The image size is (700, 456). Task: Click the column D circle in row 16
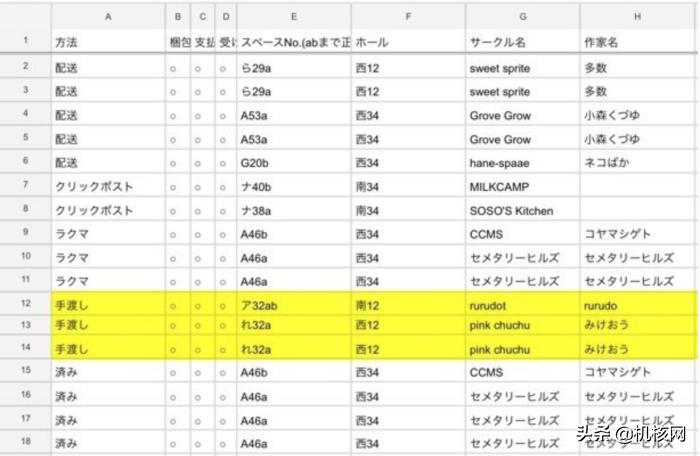click(x=222, y=397)
